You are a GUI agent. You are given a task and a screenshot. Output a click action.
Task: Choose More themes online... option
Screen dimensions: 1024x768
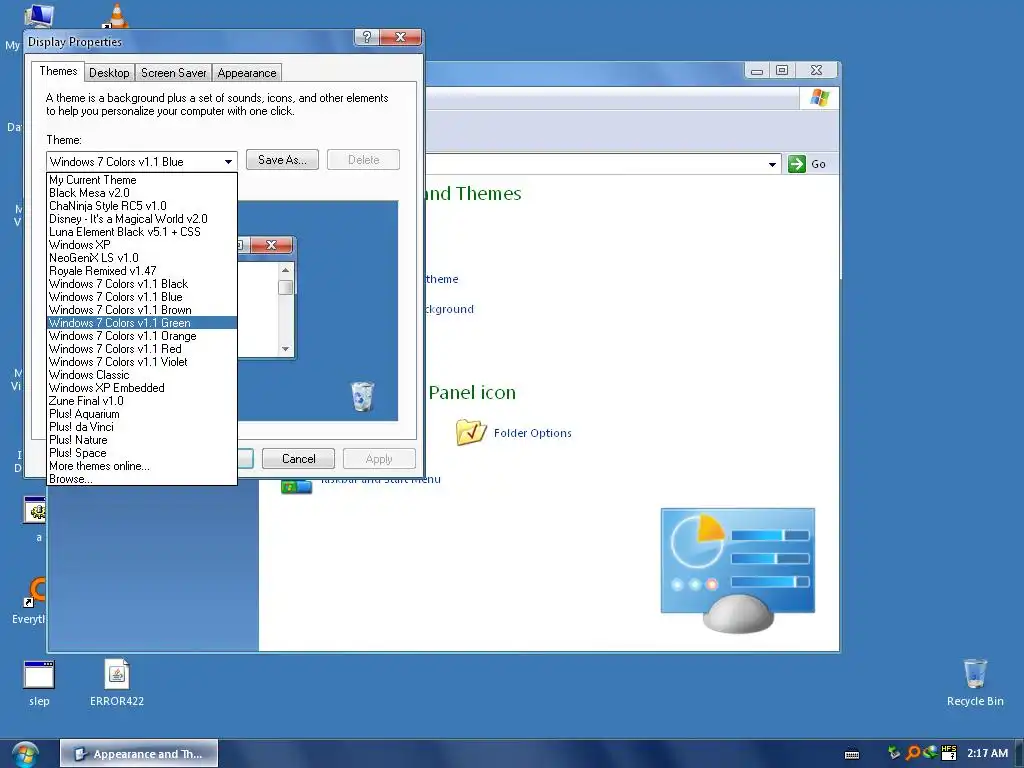[142, 466]
